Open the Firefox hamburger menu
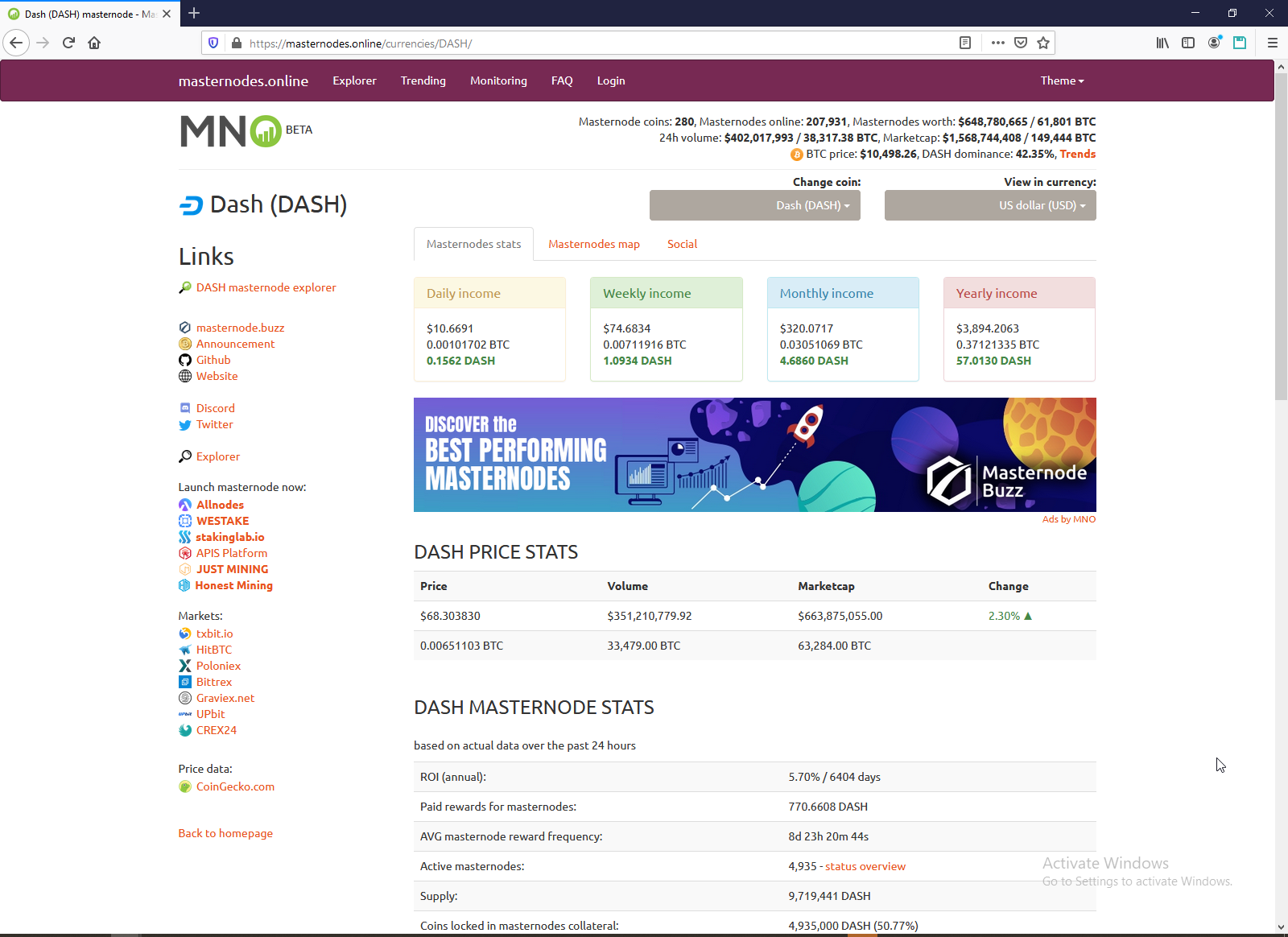Viewport: 1288px width, 937px height. [x=1273, y=43]
